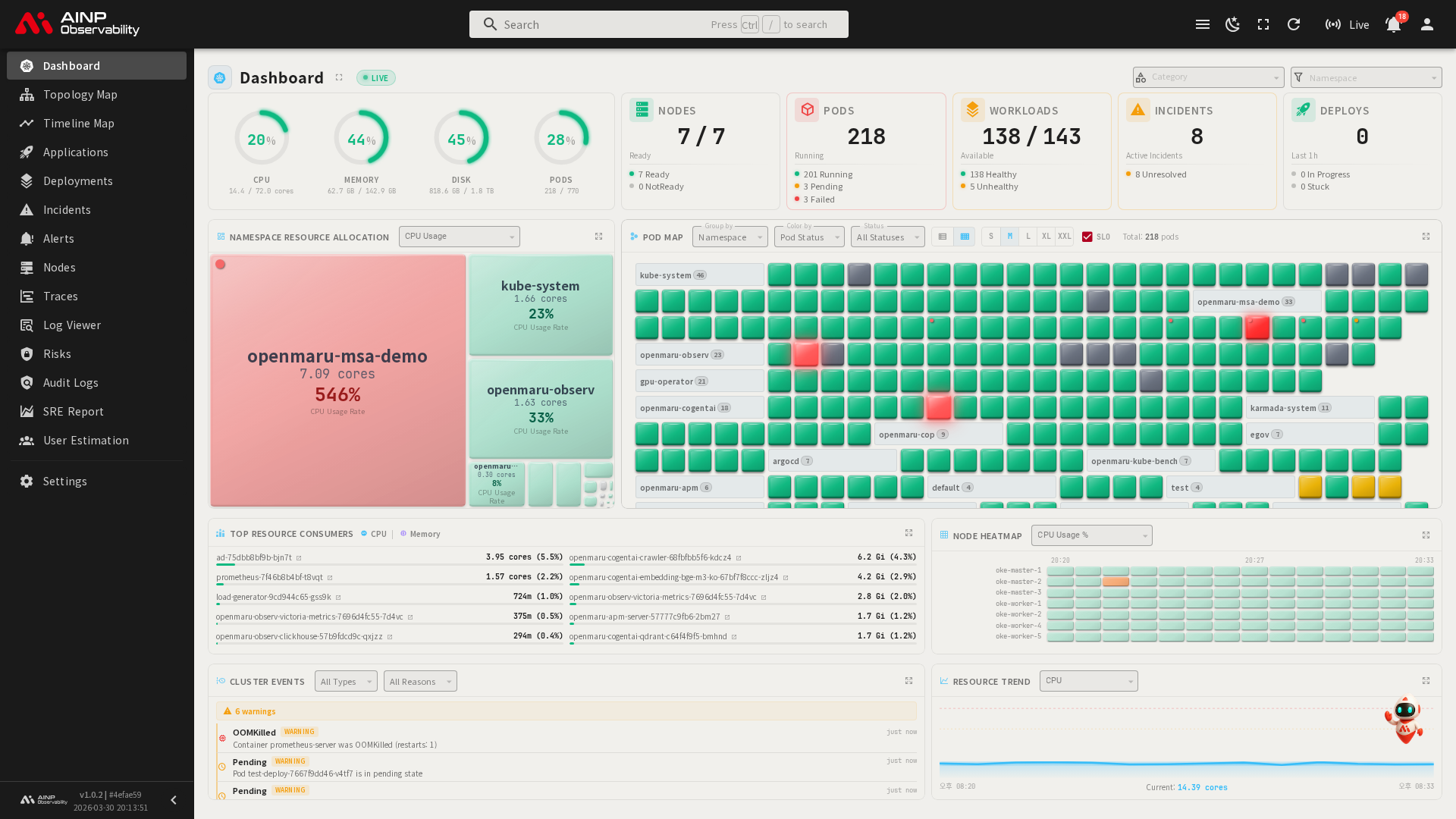The width and height of the screenshot is (1456, 819).
Task: Toggle the SLO checkbox
Action: pos(1087,237)
